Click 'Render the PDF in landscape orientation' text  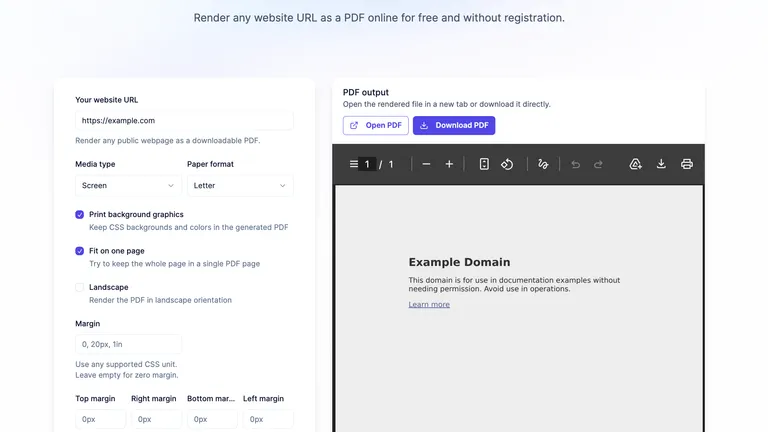pos(160,300)
